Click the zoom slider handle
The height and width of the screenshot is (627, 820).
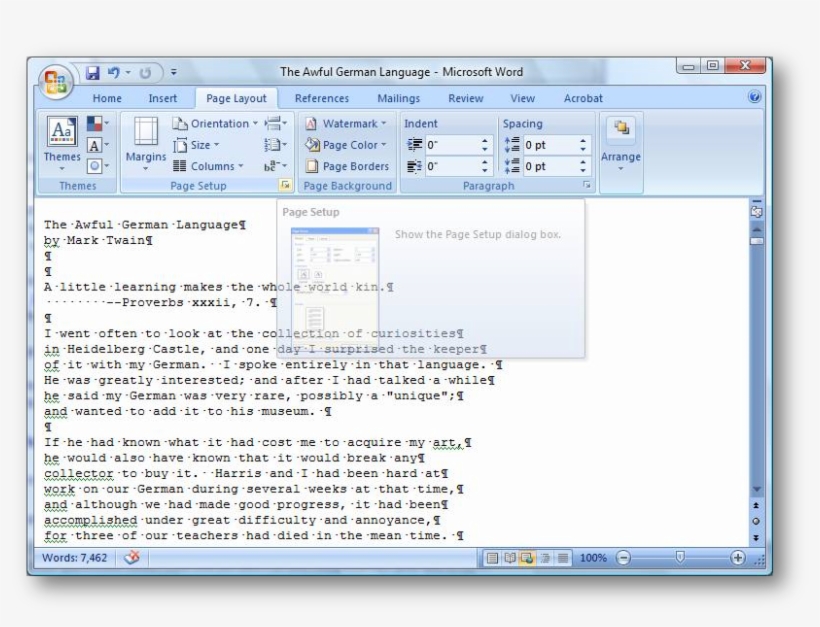point(680,557)
